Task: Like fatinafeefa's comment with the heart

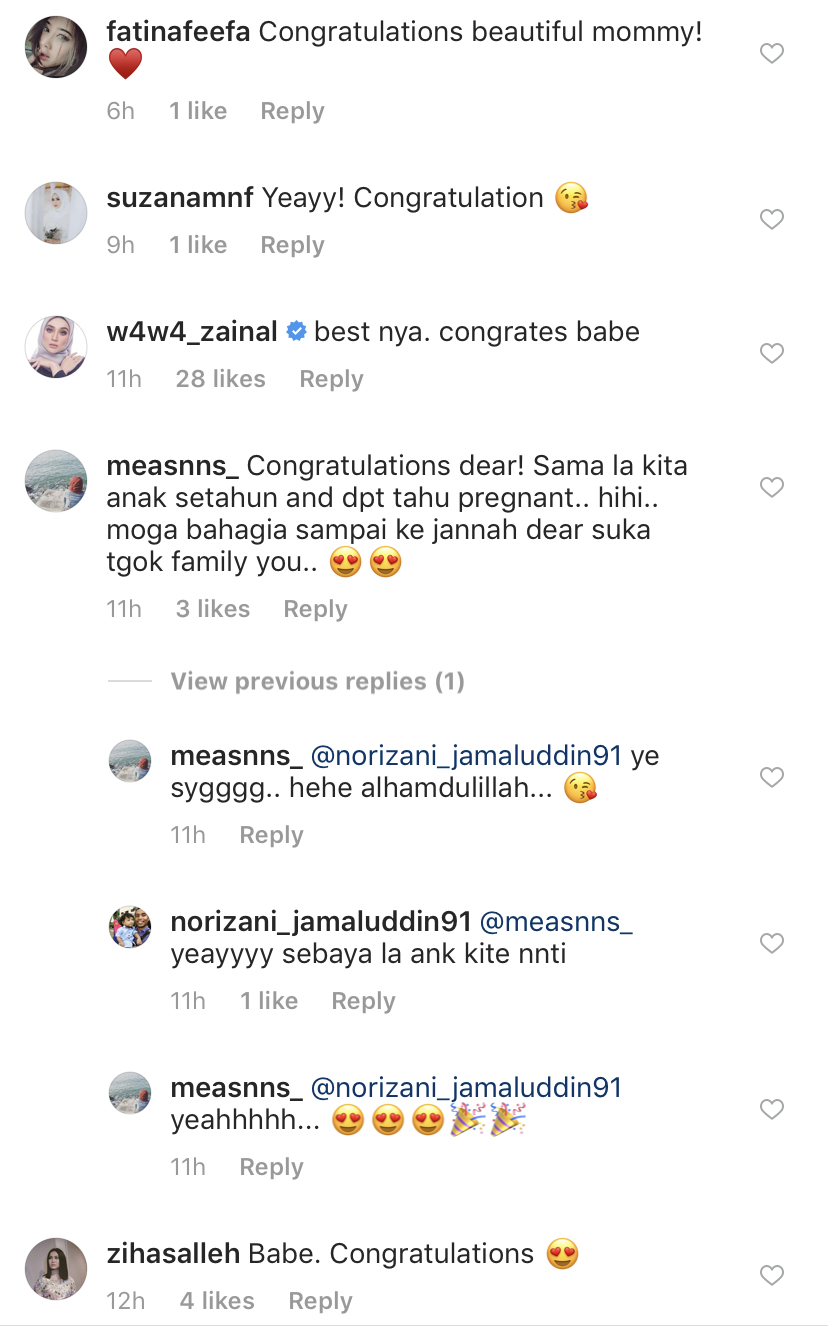Action: pos(771,53)
